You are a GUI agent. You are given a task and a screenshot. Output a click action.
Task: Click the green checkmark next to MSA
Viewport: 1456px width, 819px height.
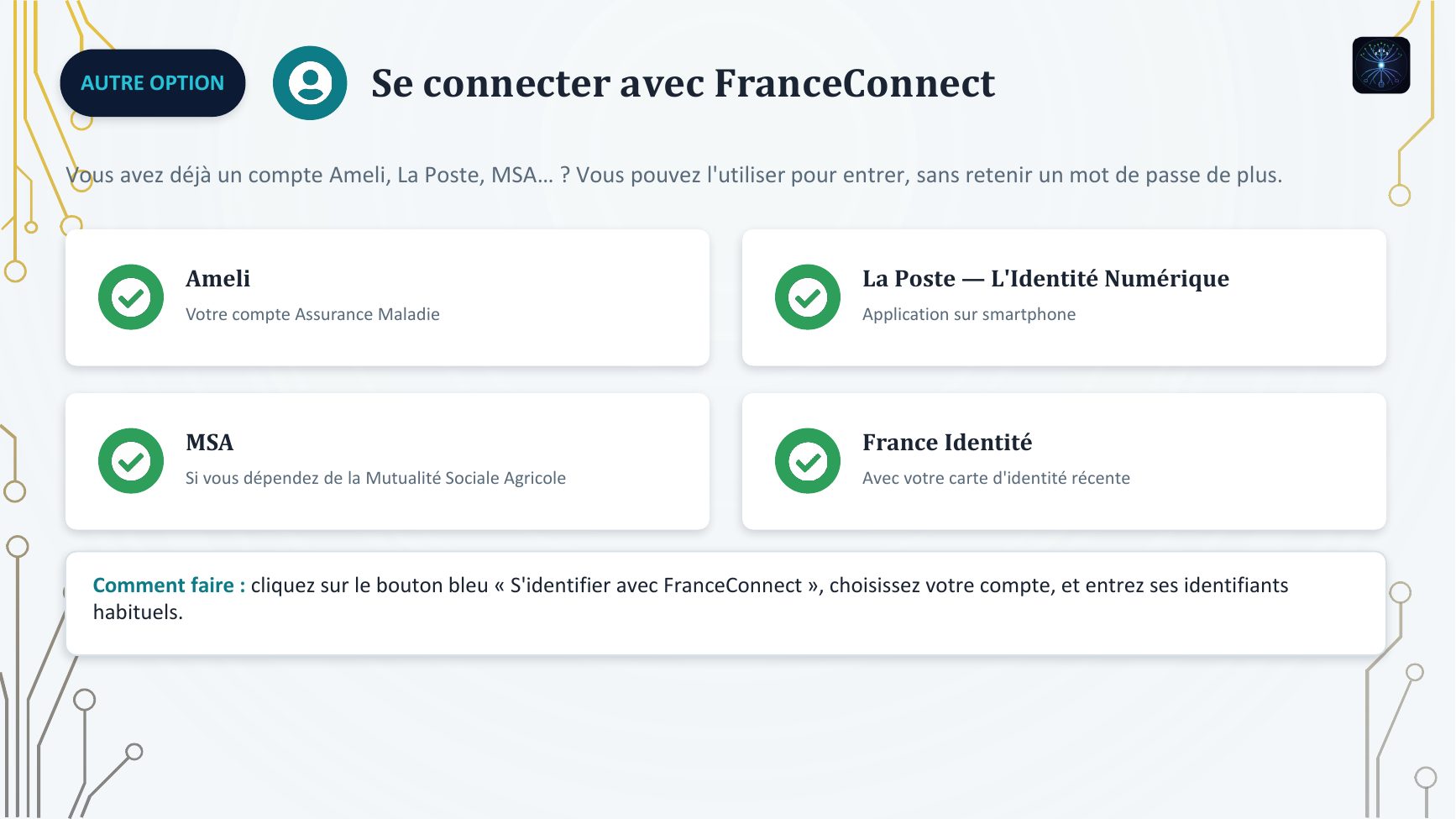coord(131,461)
